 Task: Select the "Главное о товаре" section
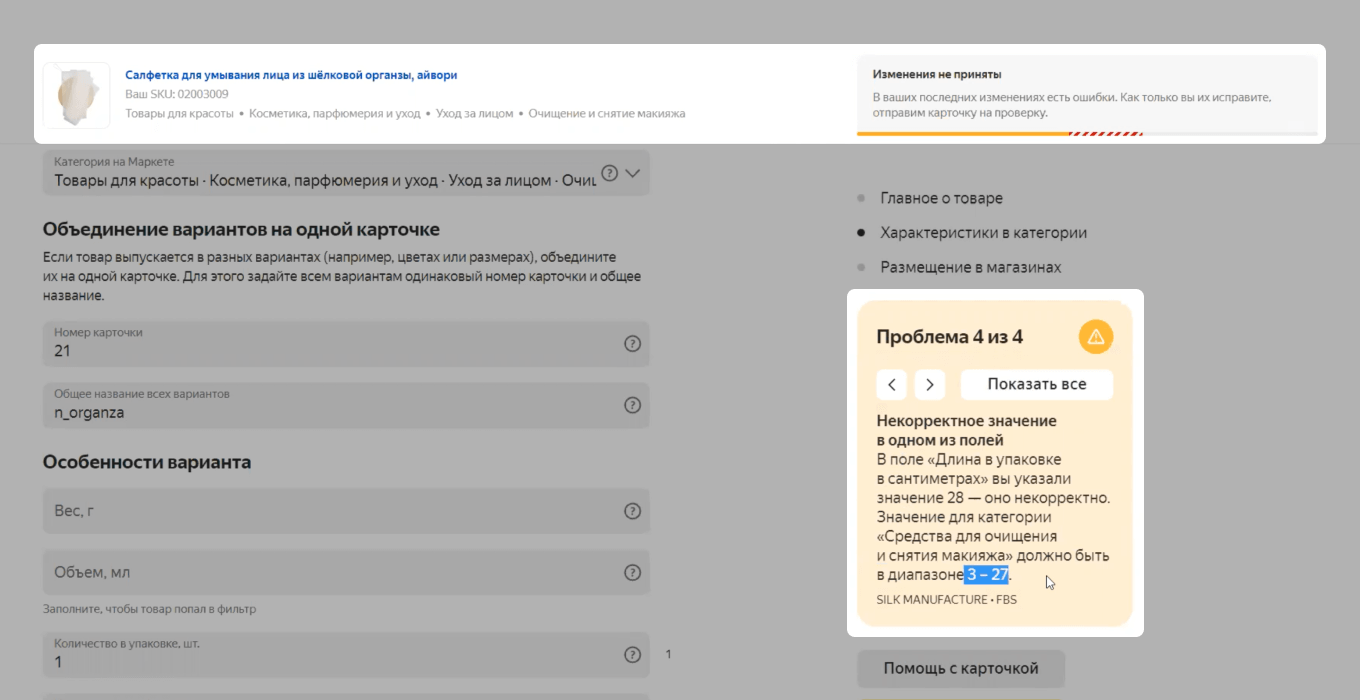pyautogui.click(x=941, y=198)
